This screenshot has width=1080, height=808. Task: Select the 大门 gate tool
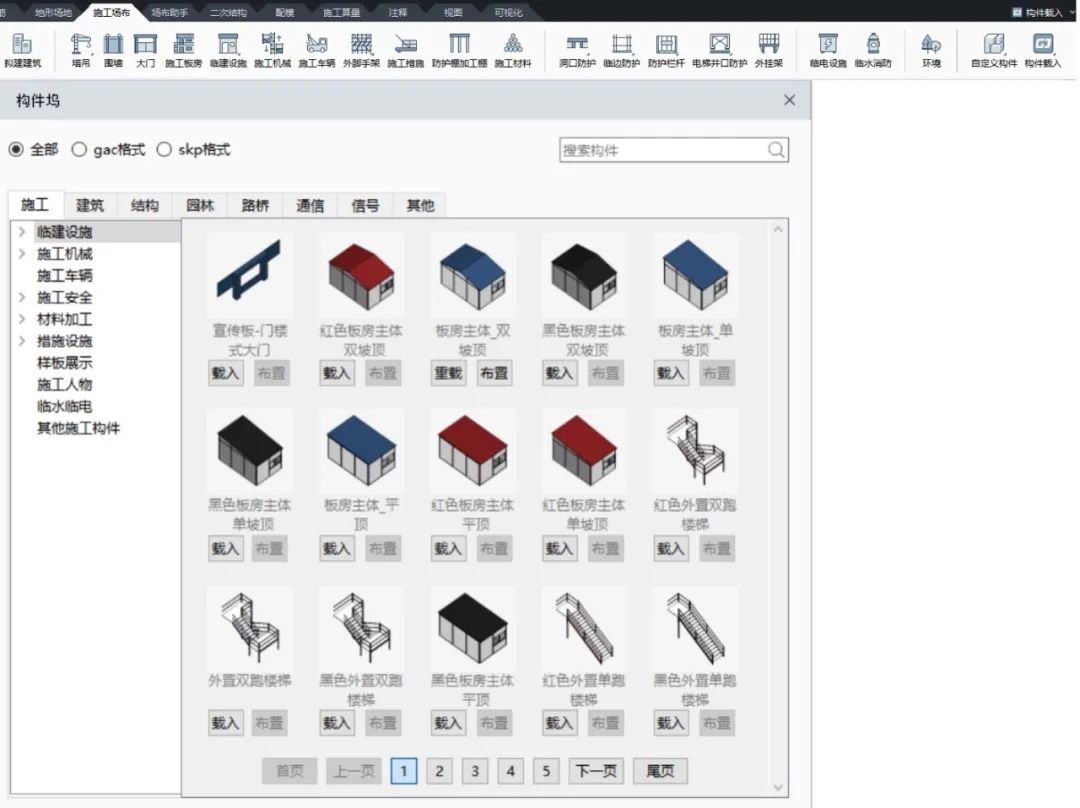point(145,51)
